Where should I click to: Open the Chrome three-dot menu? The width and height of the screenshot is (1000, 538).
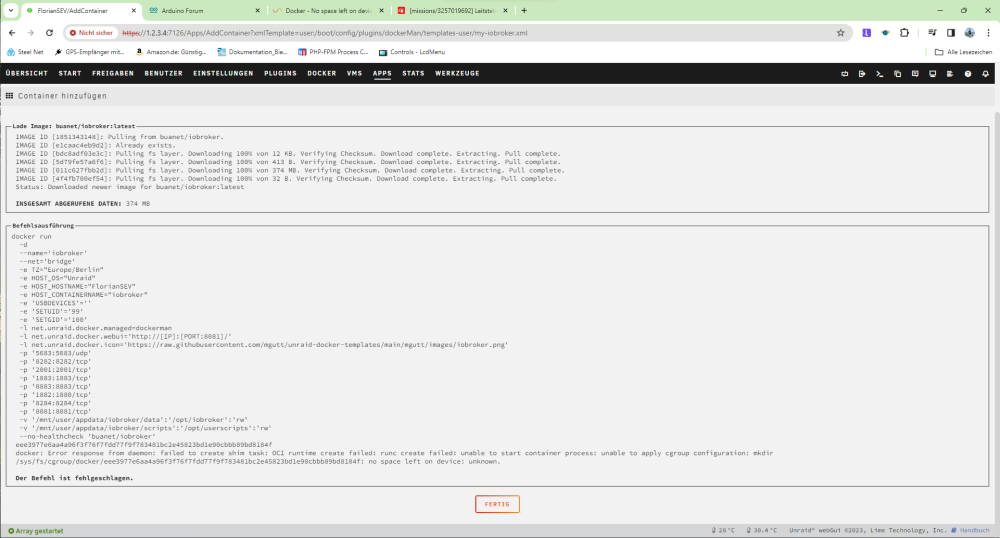pyautogui.click(x=988, y=33)
